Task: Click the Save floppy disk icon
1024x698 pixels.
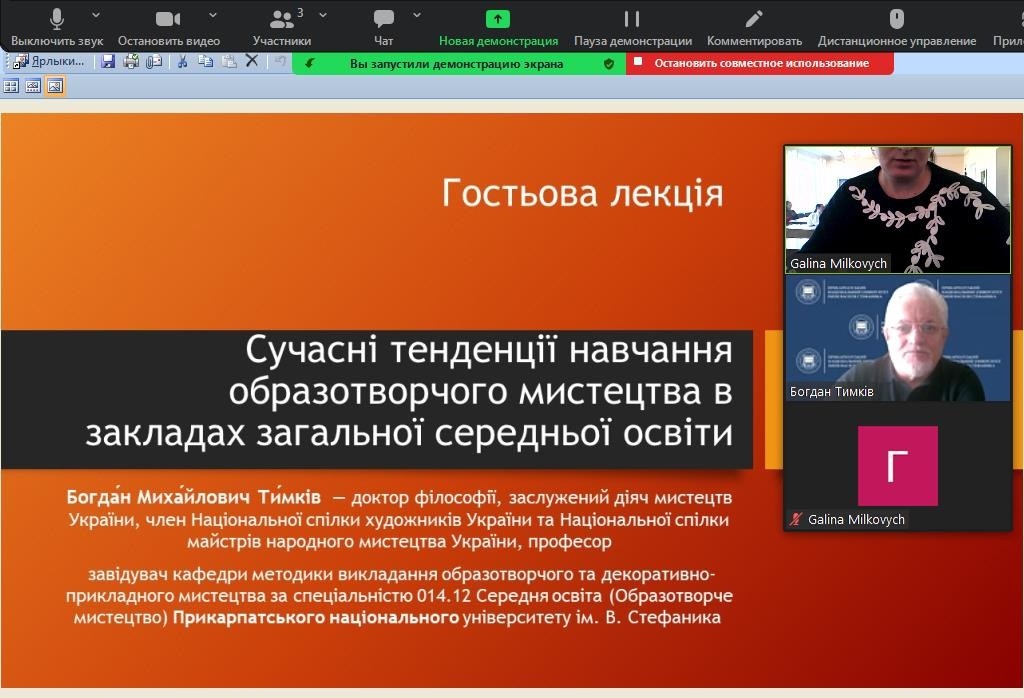Action: [x=108, y=62]
